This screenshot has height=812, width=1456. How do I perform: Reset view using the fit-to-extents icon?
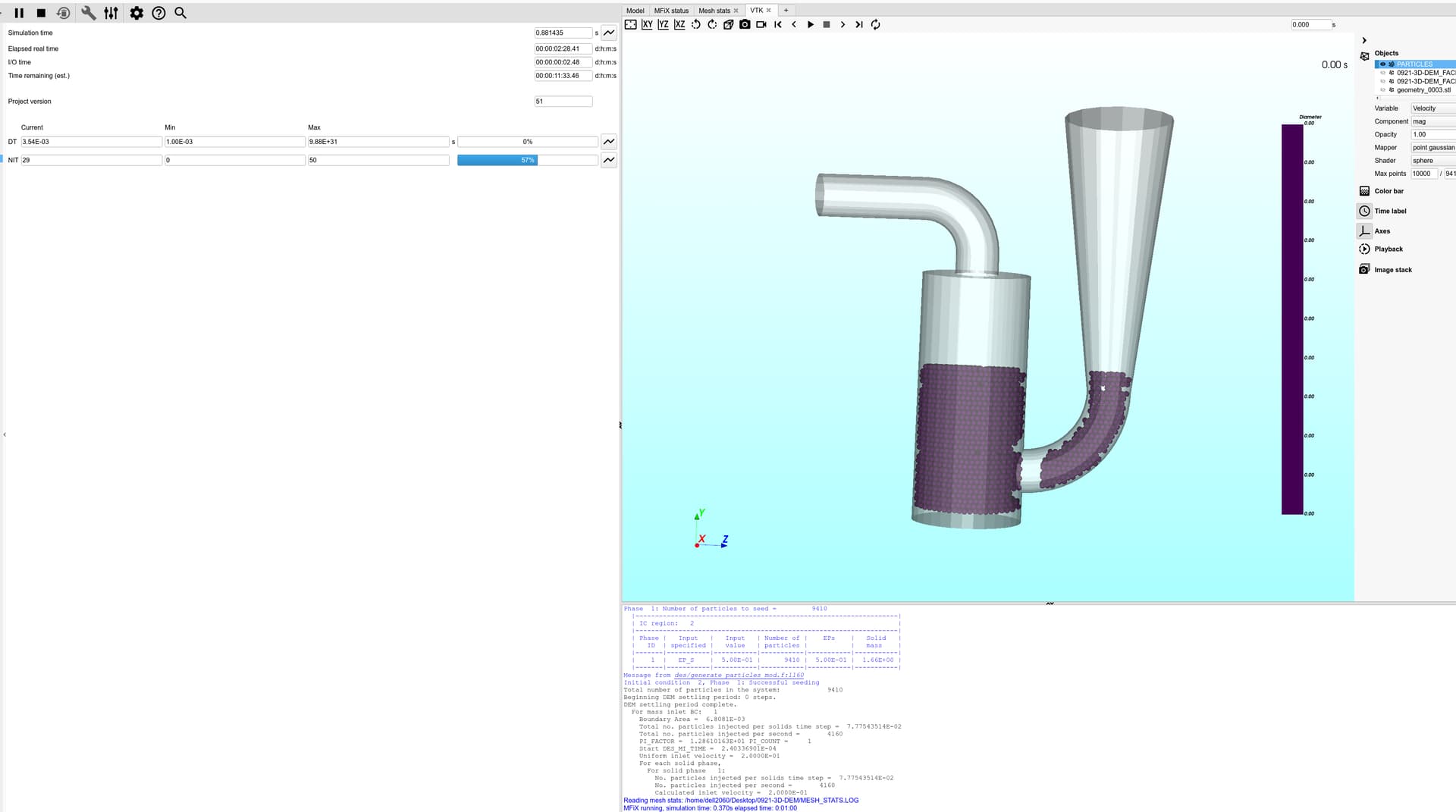click(630, 24)
